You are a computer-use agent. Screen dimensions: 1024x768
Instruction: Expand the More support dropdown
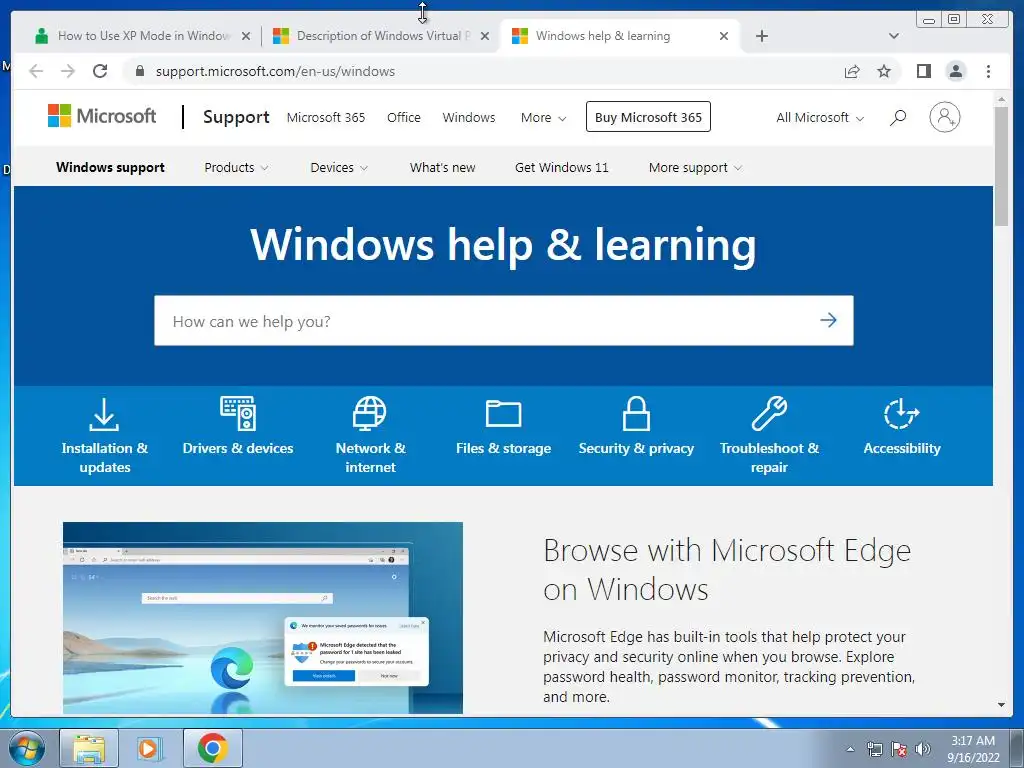tap(696, 167)
